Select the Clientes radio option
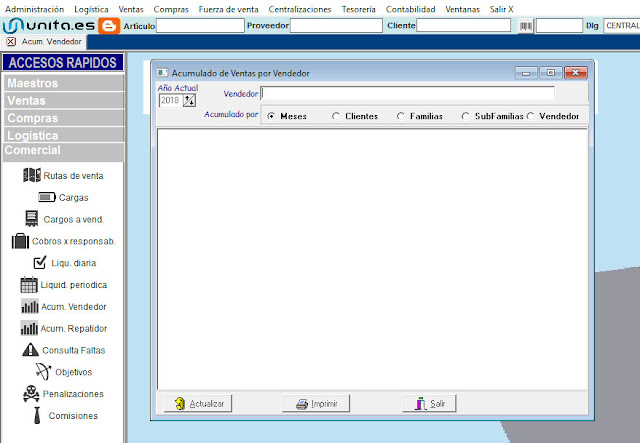640x443 pixels. [x=336, y=116]
